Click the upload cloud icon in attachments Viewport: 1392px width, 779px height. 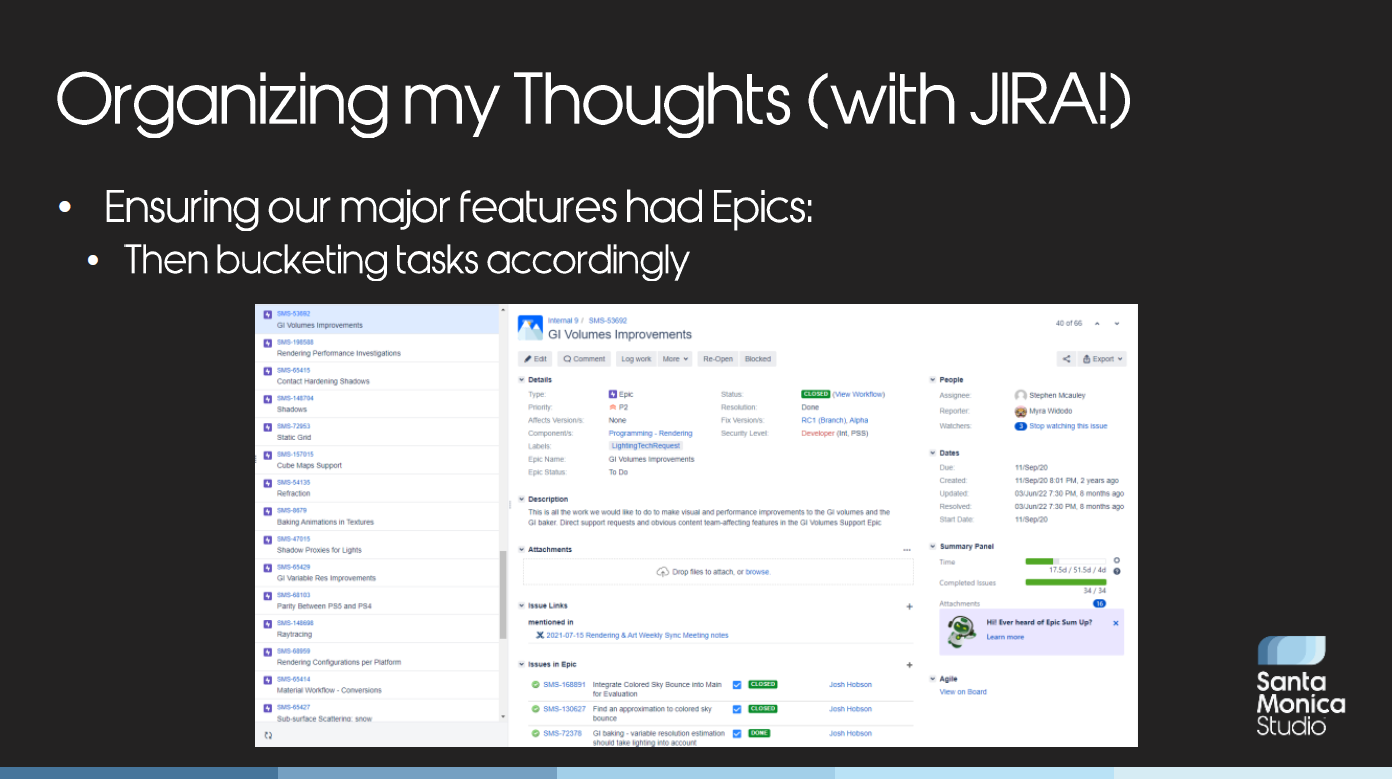point(662,572)
